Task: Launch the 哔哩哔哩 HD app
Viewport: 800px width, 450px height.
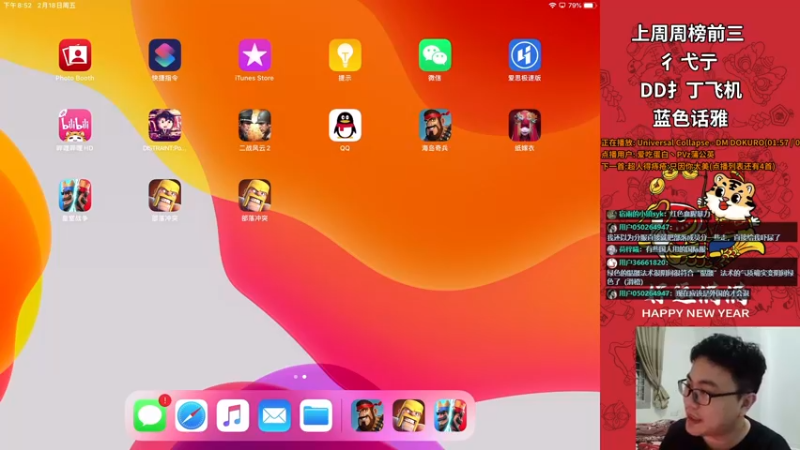Action: 75,125
